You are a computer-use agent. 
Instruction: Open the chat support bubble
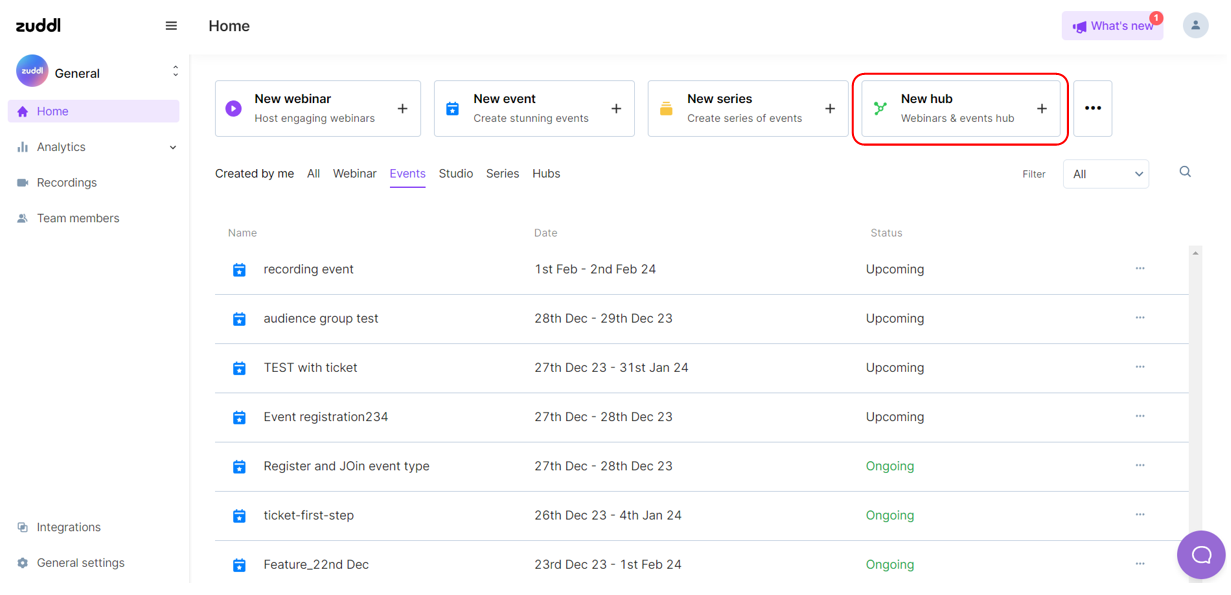point(1201,555)
